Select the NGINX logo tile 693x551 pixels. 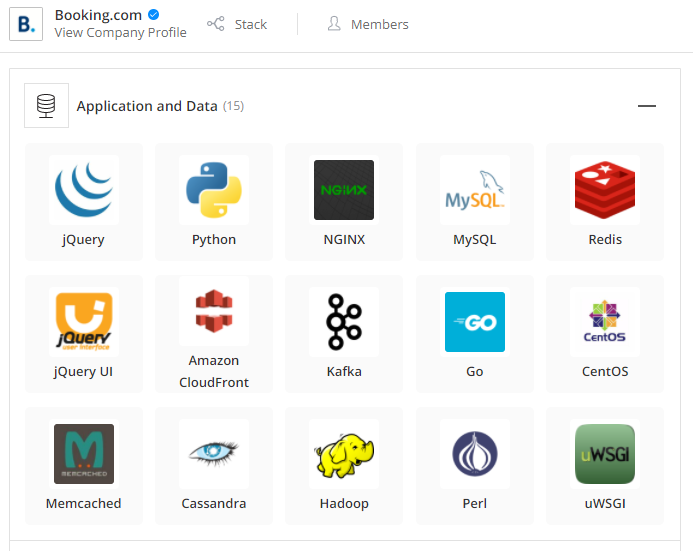344,190
